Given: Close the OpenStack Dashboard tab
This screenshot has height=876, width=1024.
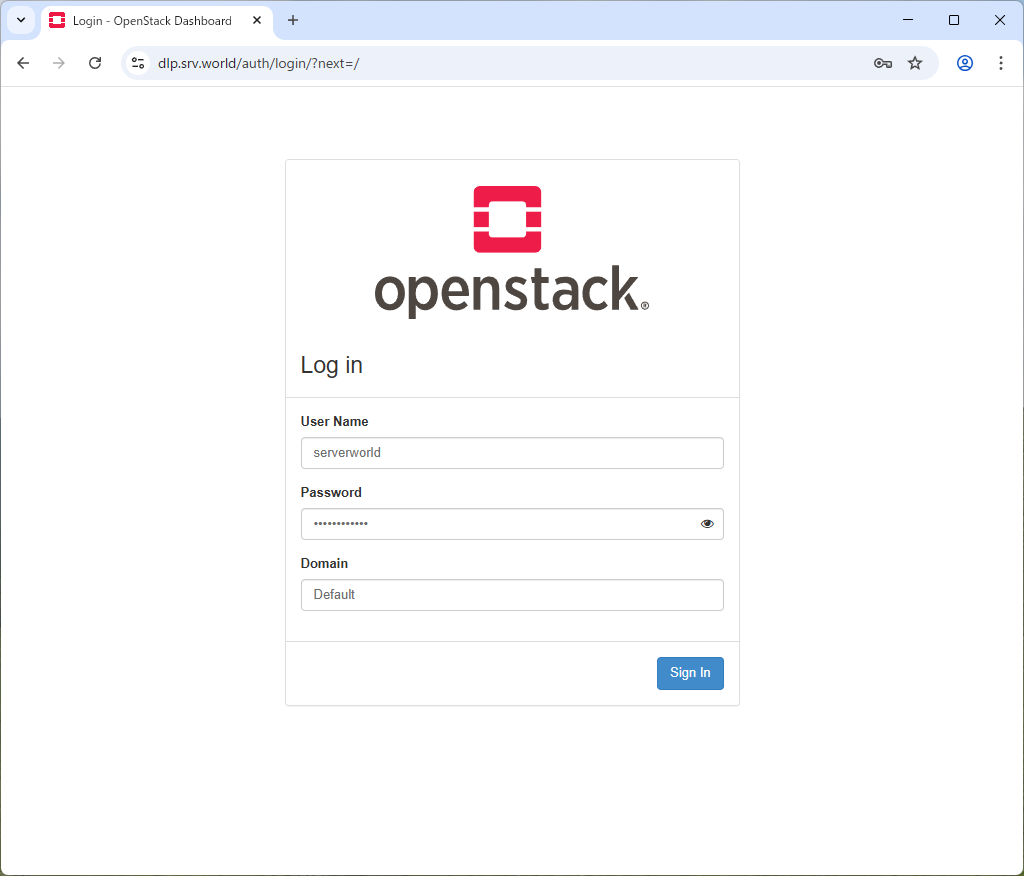Looking at the screenshot, I should click(257, 20).
